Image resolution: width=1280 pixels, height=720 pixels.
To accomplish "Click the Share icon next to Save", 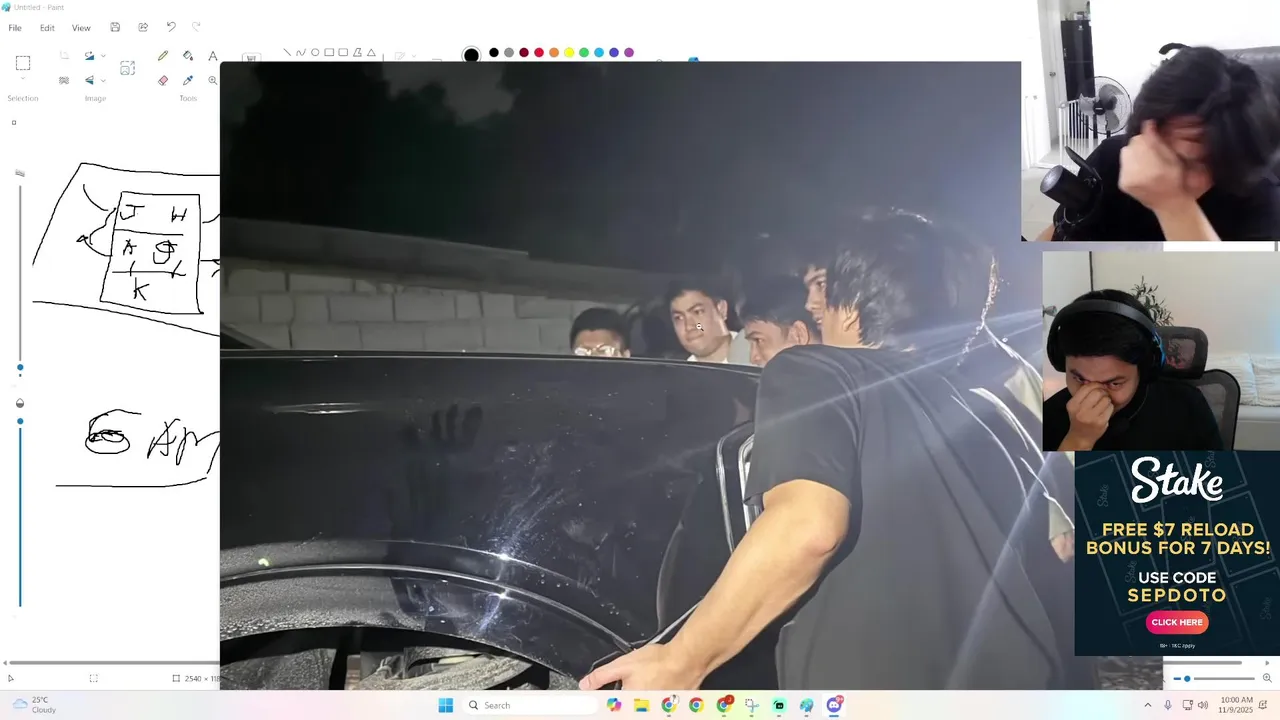I will tap(143, 27).
